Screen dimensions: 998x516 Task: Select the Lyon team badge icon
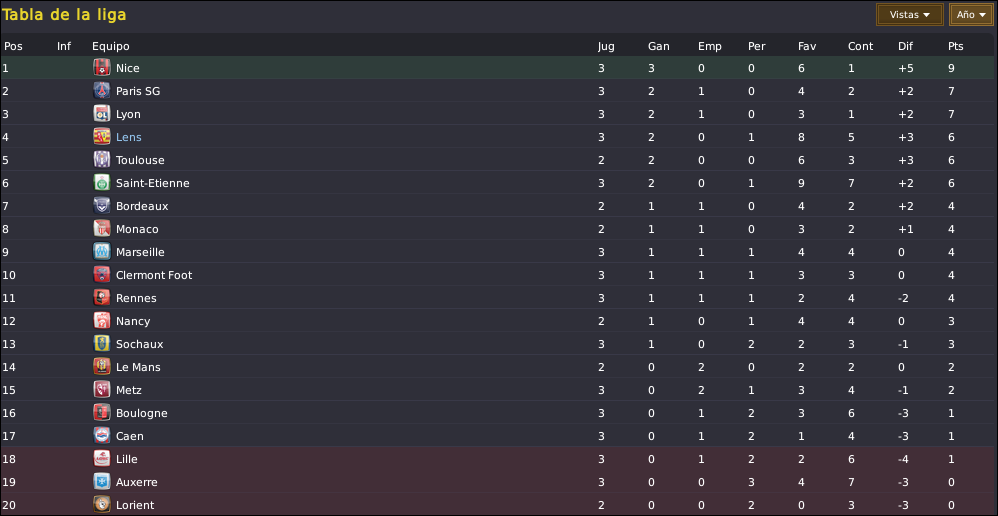pos(102,114)
